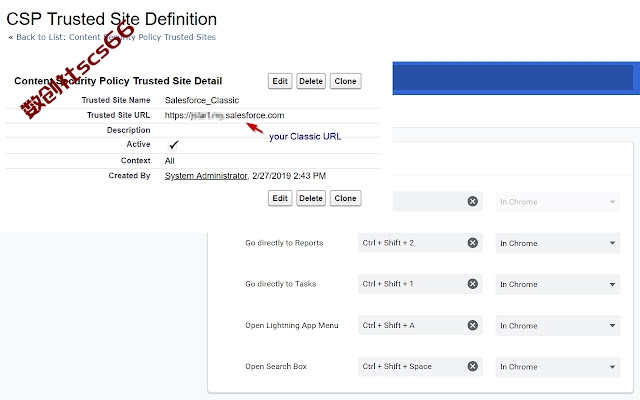
Task: Click the Go directly to Reports label
Action: [284, 243]
